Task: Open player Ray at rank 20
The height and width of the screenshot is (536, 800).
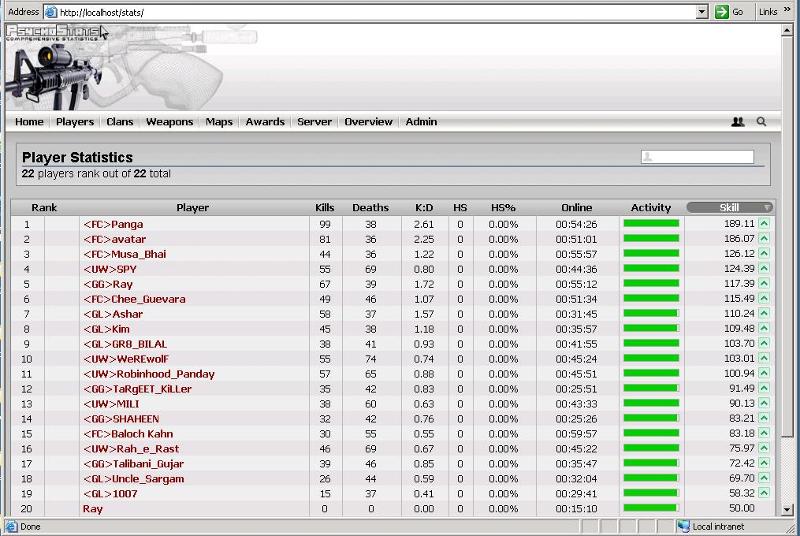Action: (x=92, y=508)
